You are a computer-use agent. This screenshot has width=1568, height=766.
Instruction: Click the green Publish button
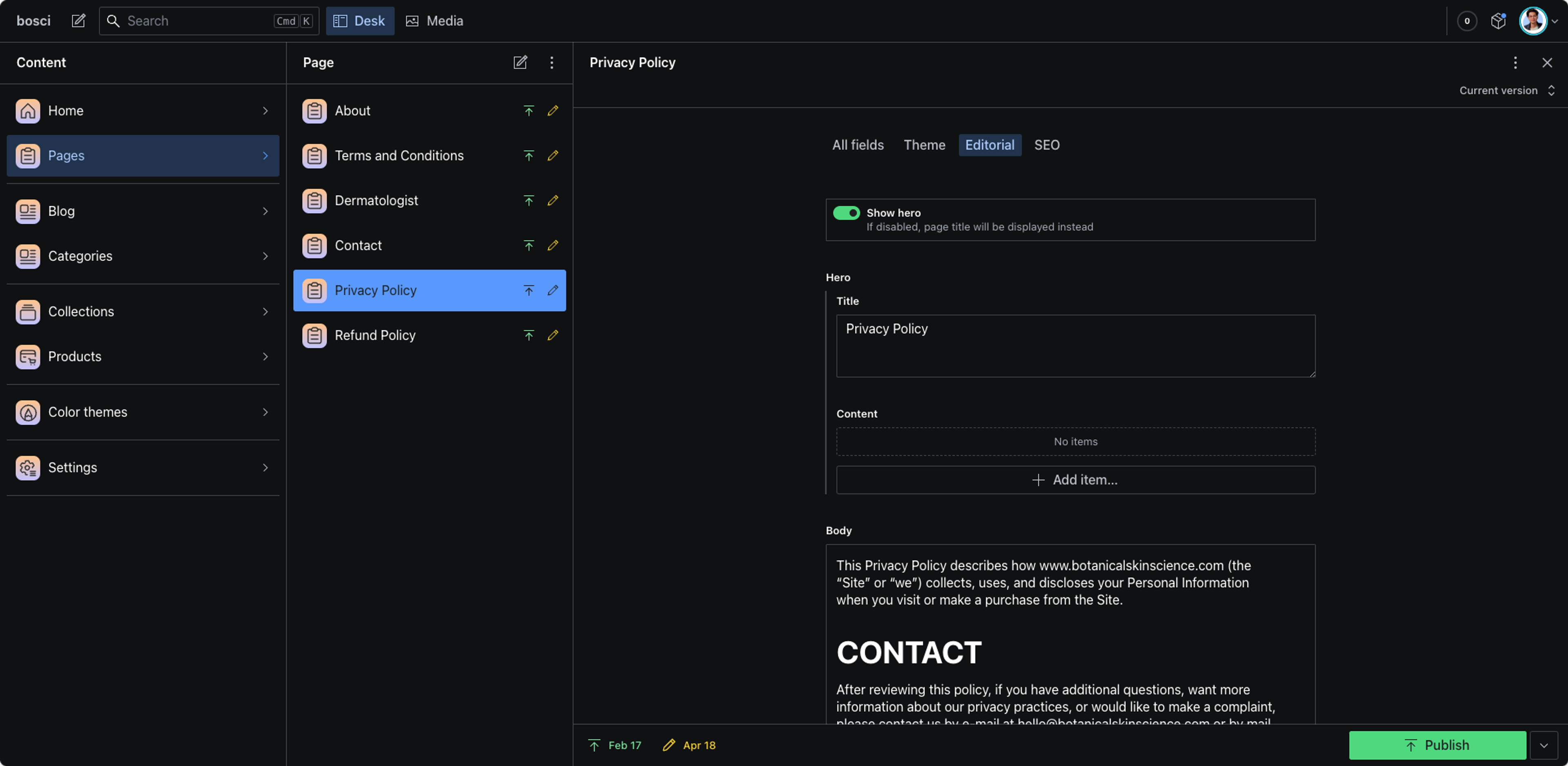(1437, 745)
